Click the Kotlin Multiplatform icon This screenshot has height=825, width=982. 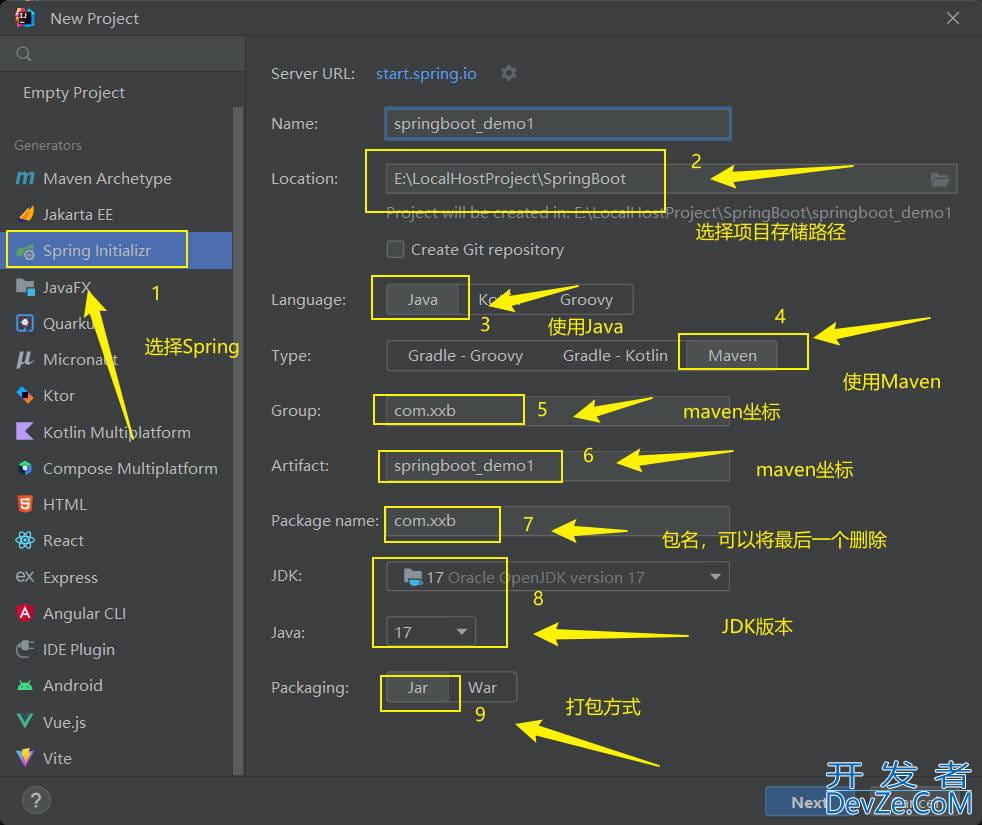(x=24, y=432)
